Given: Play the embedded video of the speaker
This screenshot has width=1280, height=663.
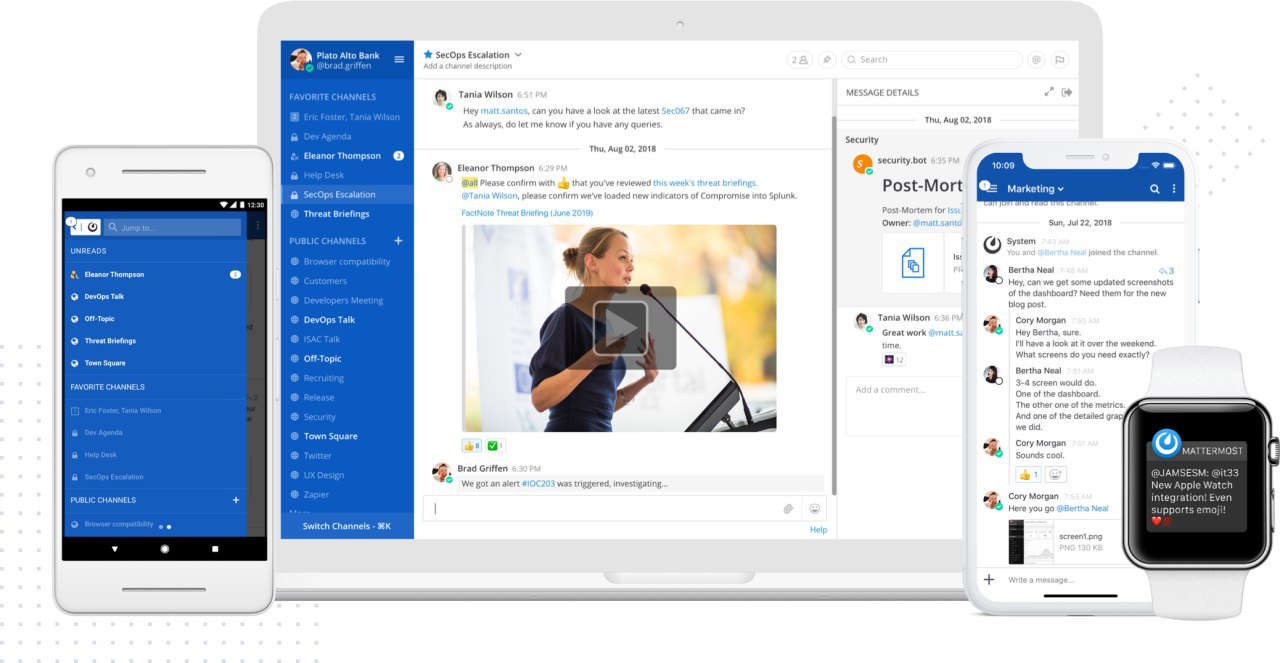Looking at the screenshot, I should pos(620,328).
